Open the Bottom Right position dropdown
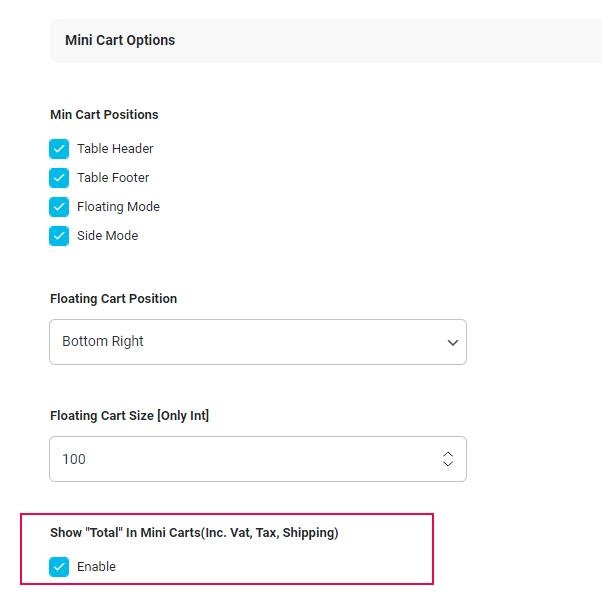Screen dimensions: 602x597 pos(258,342)
